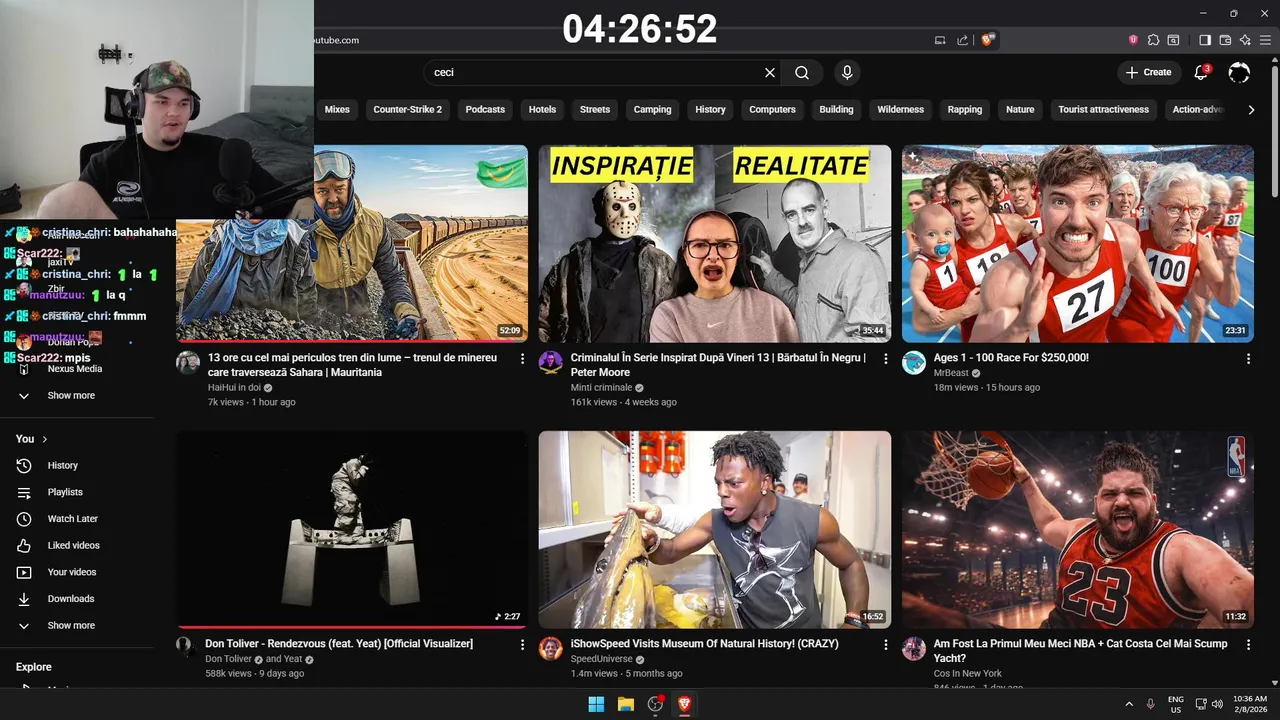Click the YouTube search magnifier button
The image size is (1280, 720).
tap(802, 72)
